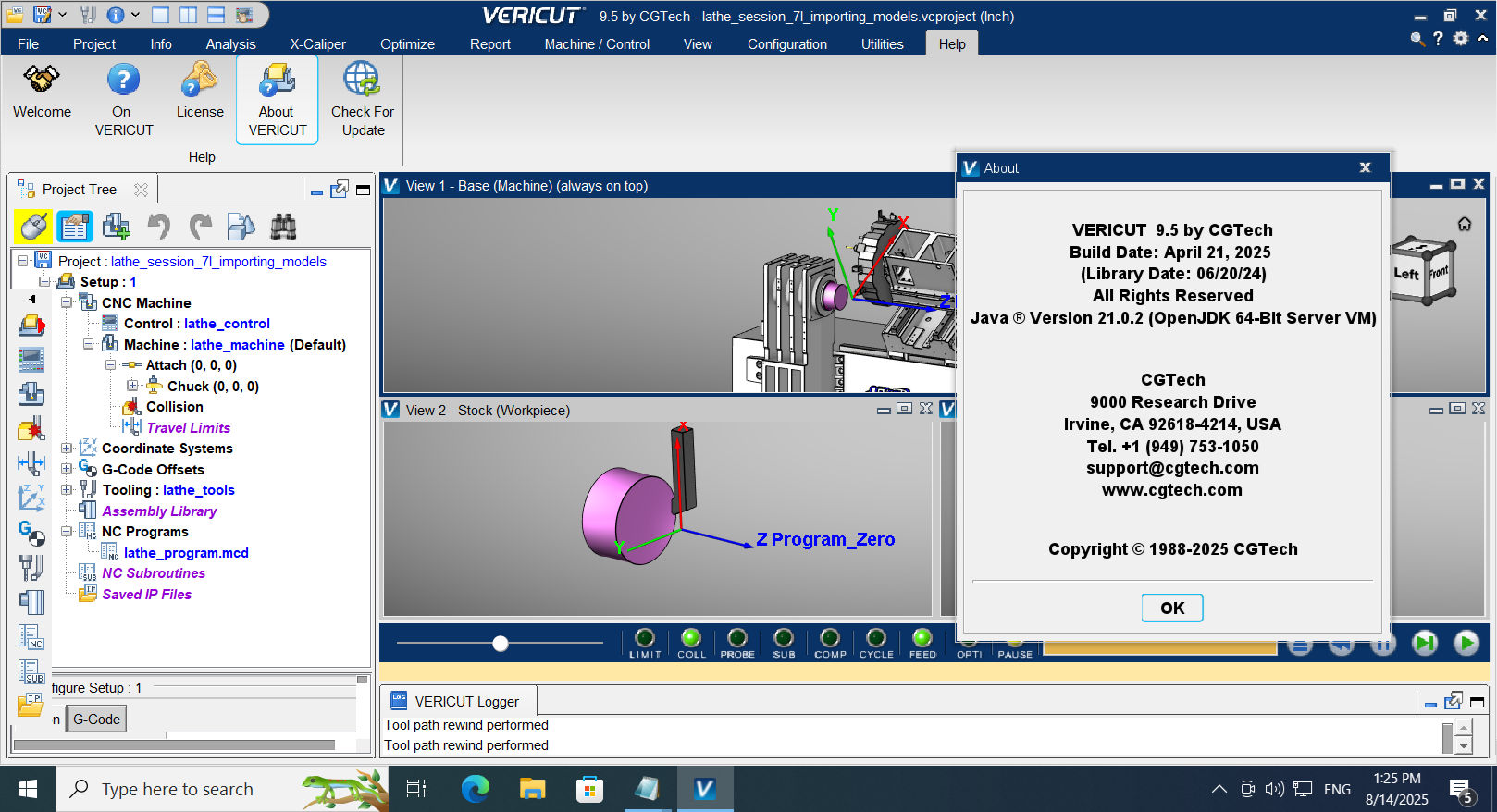Collapse the Machine : lathe_machine node
Image resolution: width=1497 pixels, height=812 pixels.
(89, 344)
